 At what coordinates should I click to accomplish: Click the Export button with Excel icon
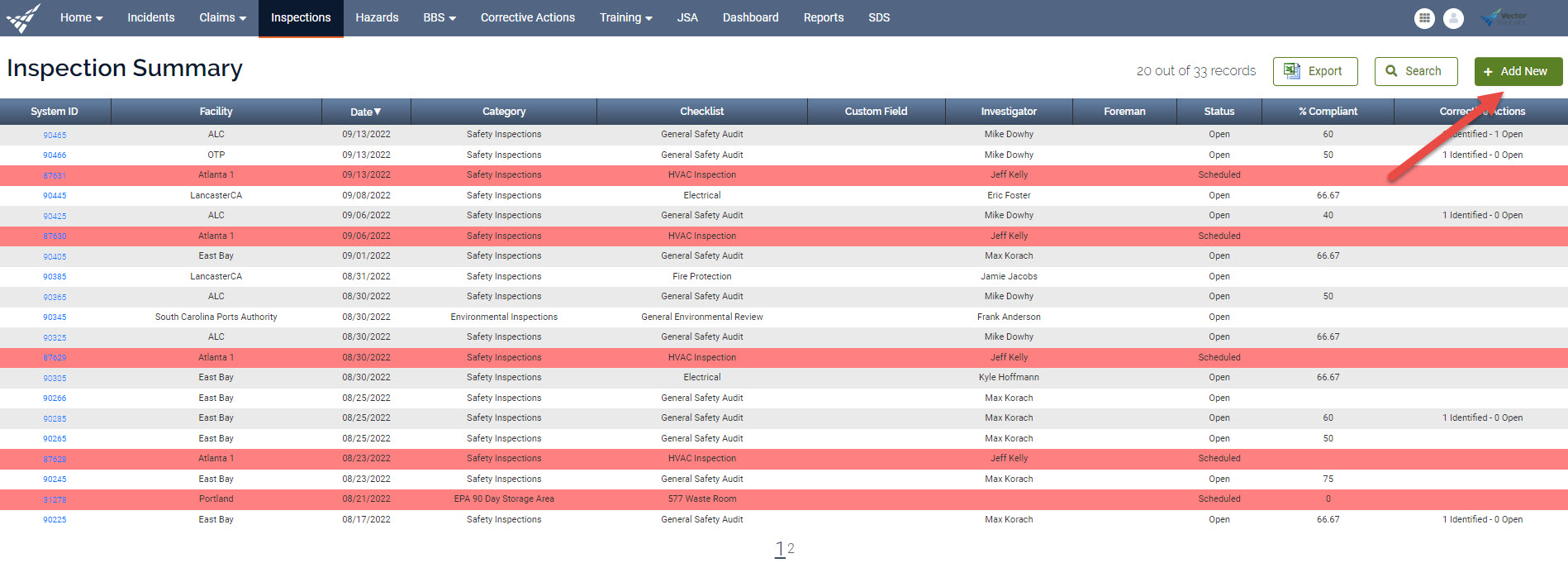1314,71
